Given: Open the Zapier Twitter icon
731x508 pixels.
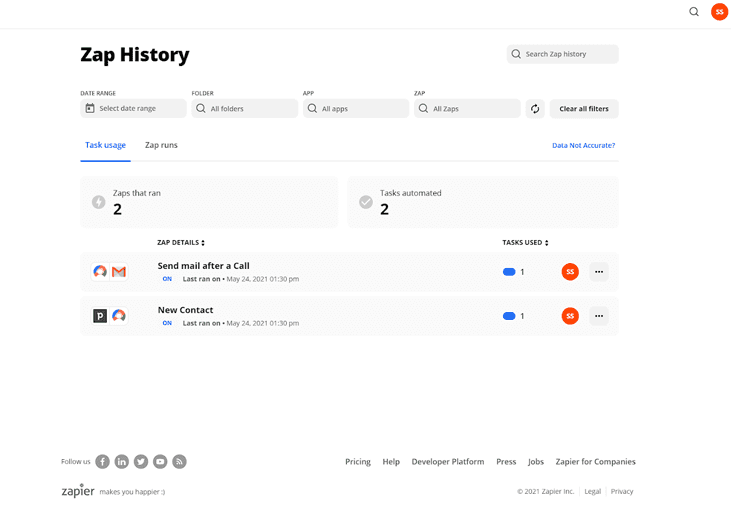Looking at the screenshot, I should 141,461.
